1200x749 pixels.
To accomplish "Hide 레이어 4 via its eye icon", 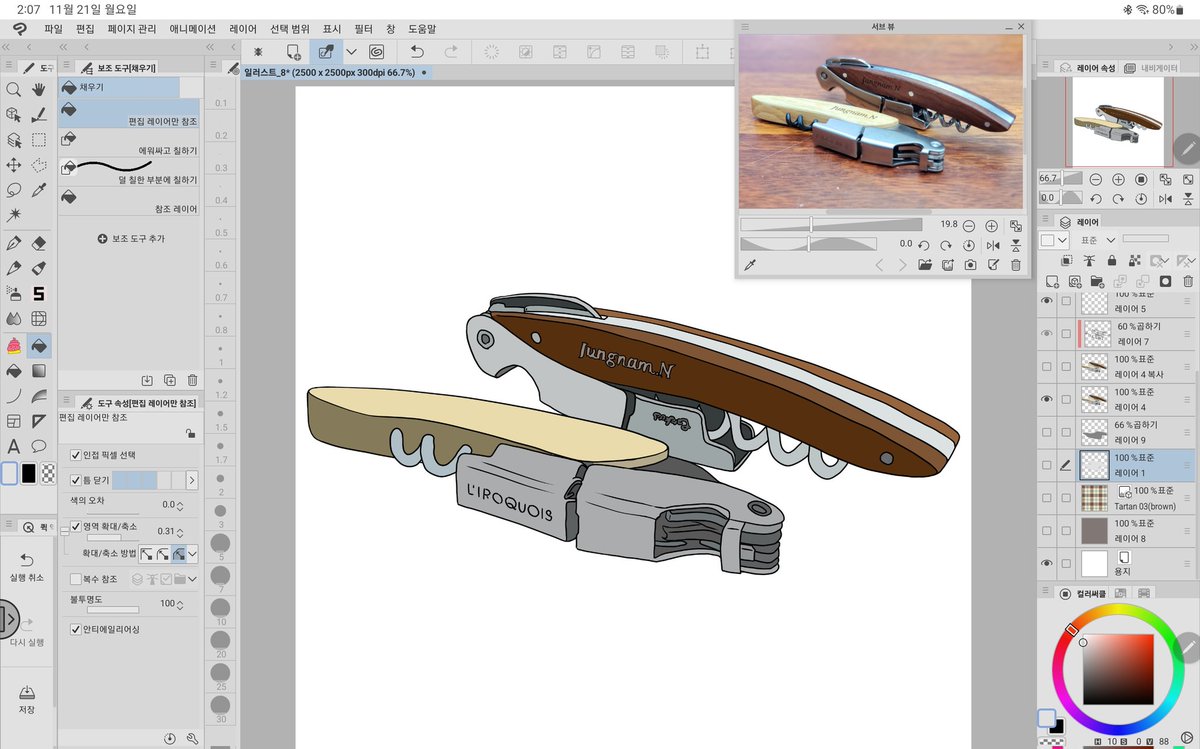I will 1047,398.
